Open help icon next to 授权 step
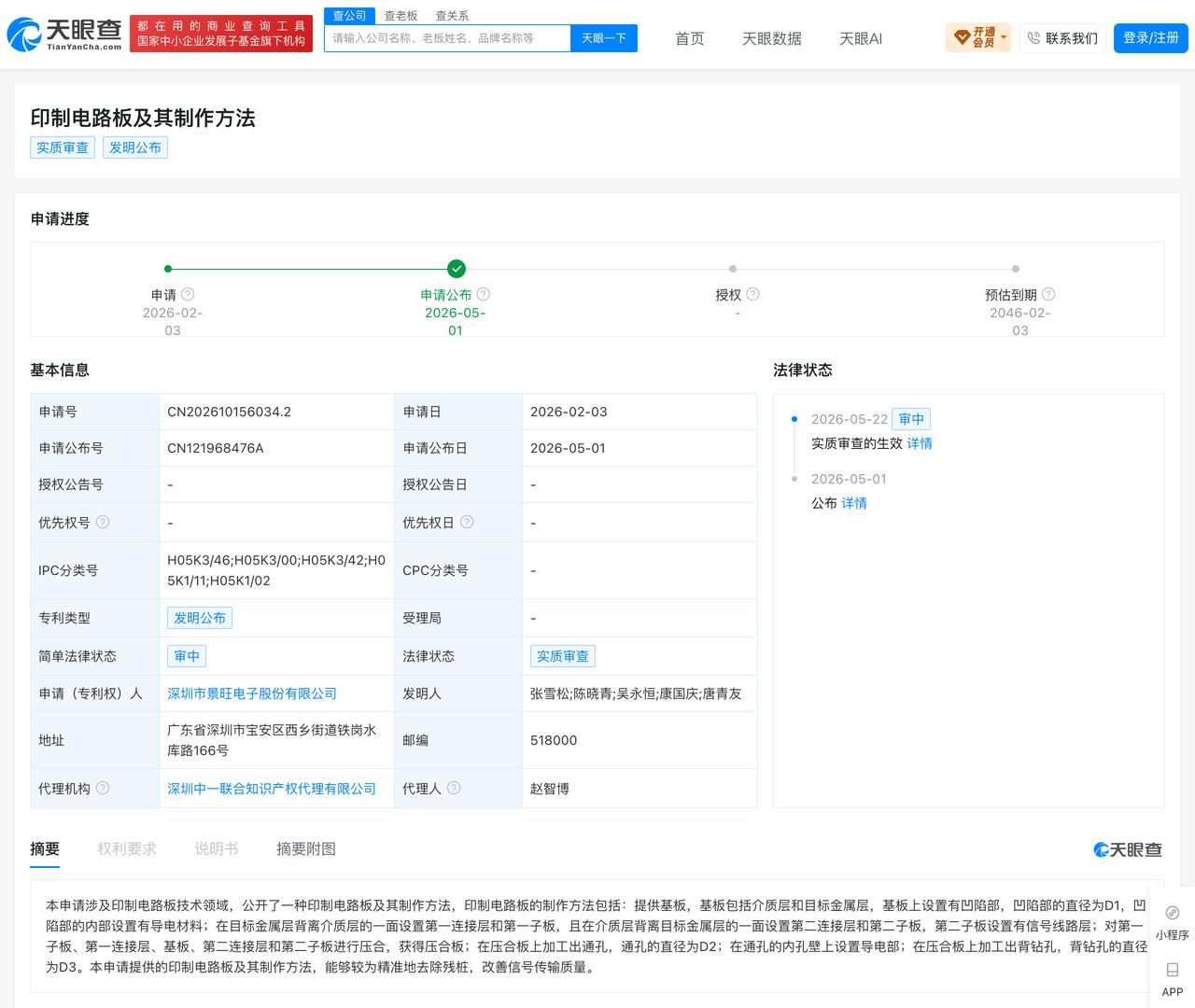 pos(753,294)
